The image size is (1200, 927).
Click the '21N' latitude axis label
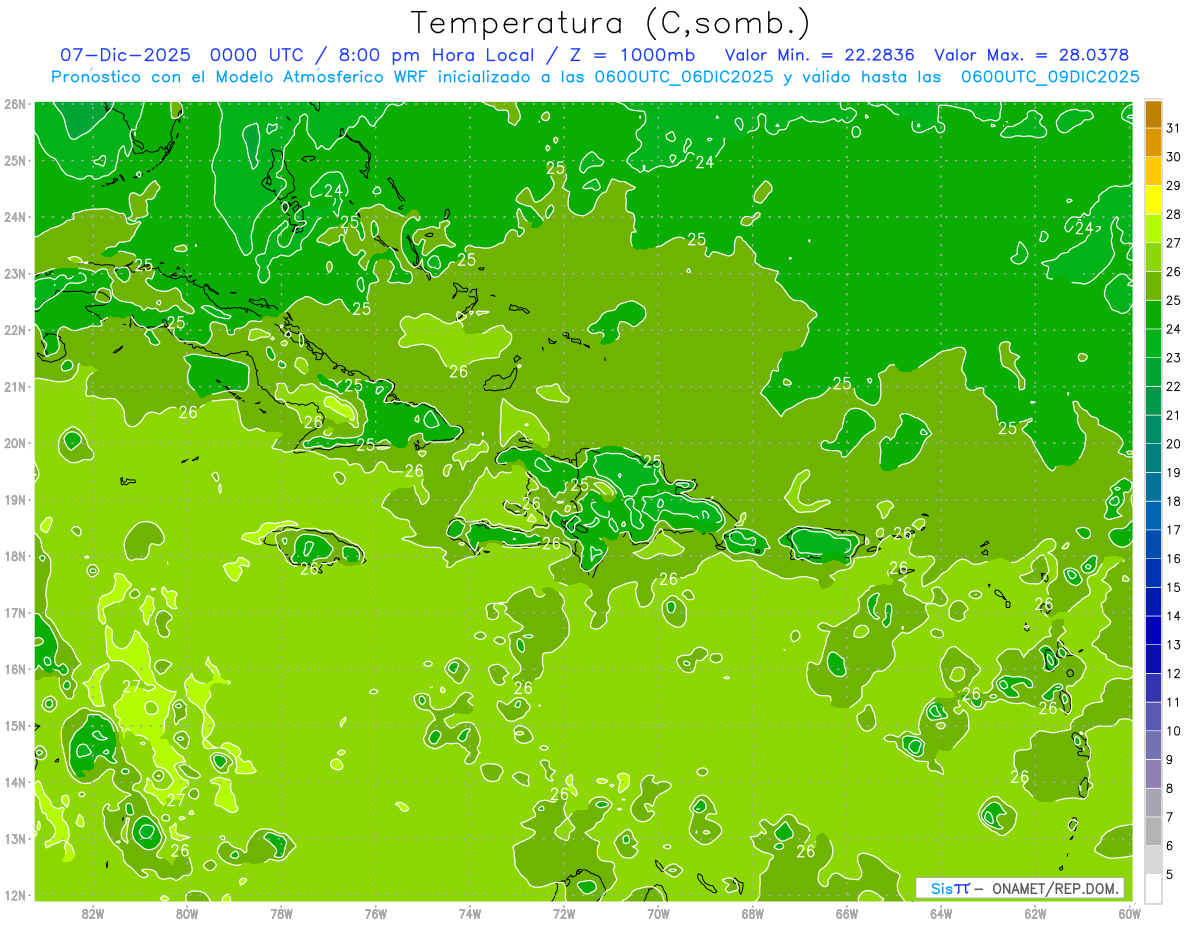click(x=14, y=387)
